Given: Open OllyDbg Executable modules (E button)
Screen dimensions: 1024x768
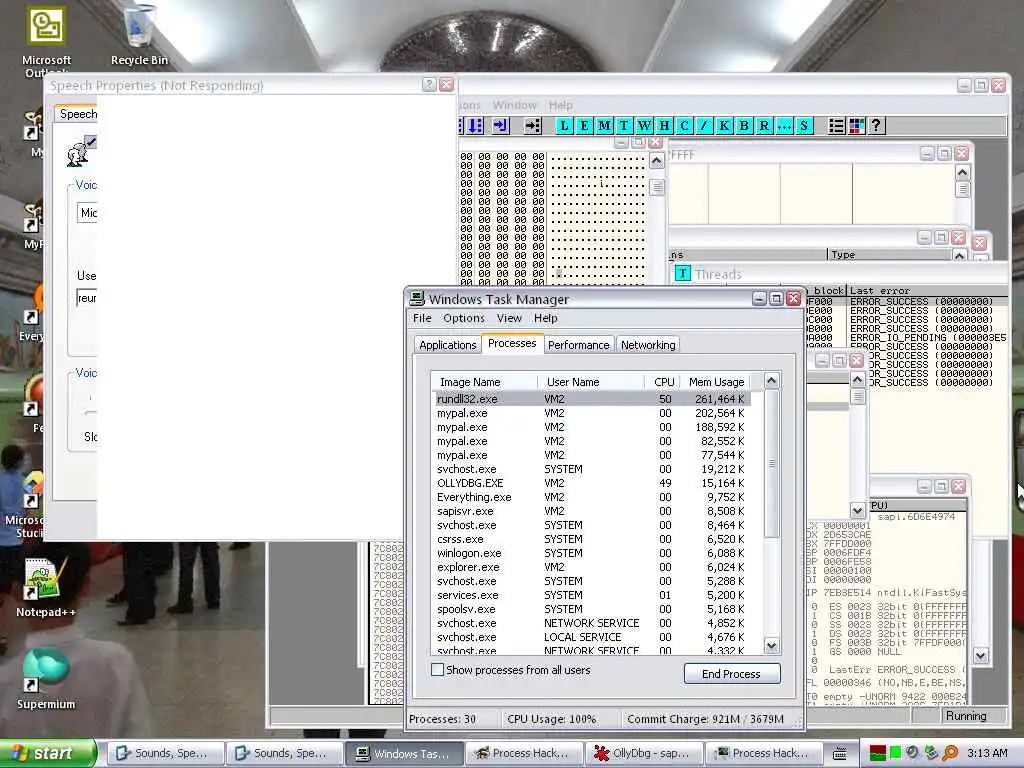Looking at the screenshot, I should tap(584, 126).
